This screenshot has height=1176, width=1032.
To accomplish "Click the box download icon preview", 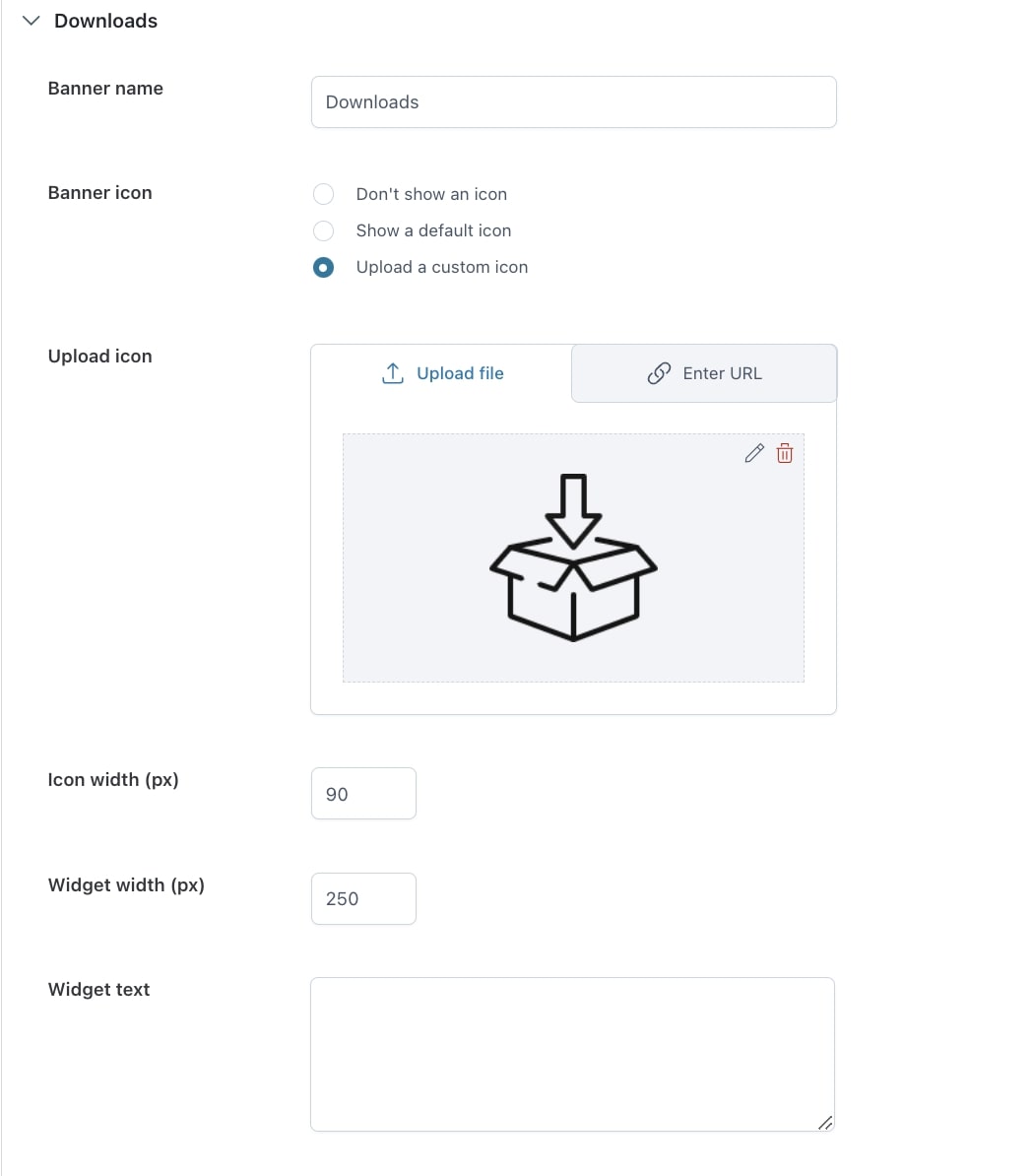I will [573, 557].
